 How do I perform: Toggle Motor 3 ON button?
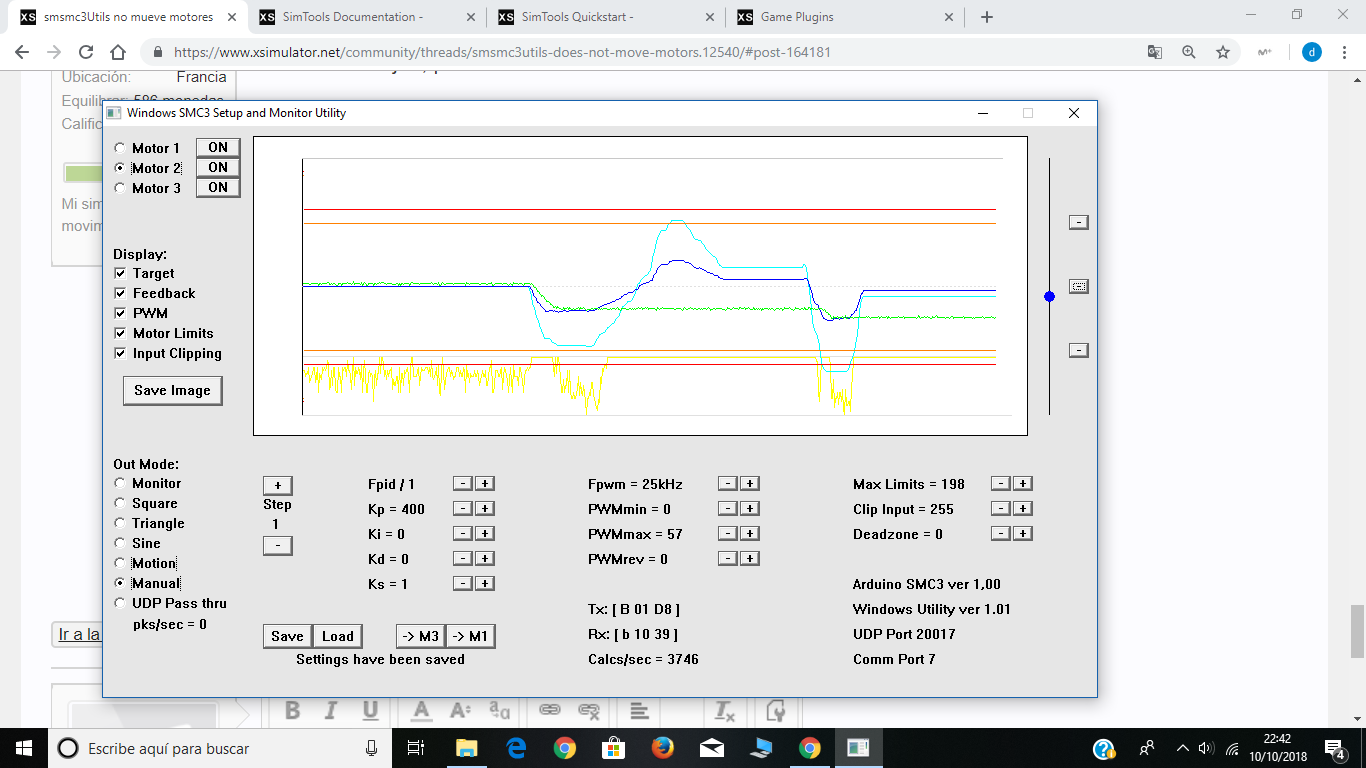tap(218, 188)
